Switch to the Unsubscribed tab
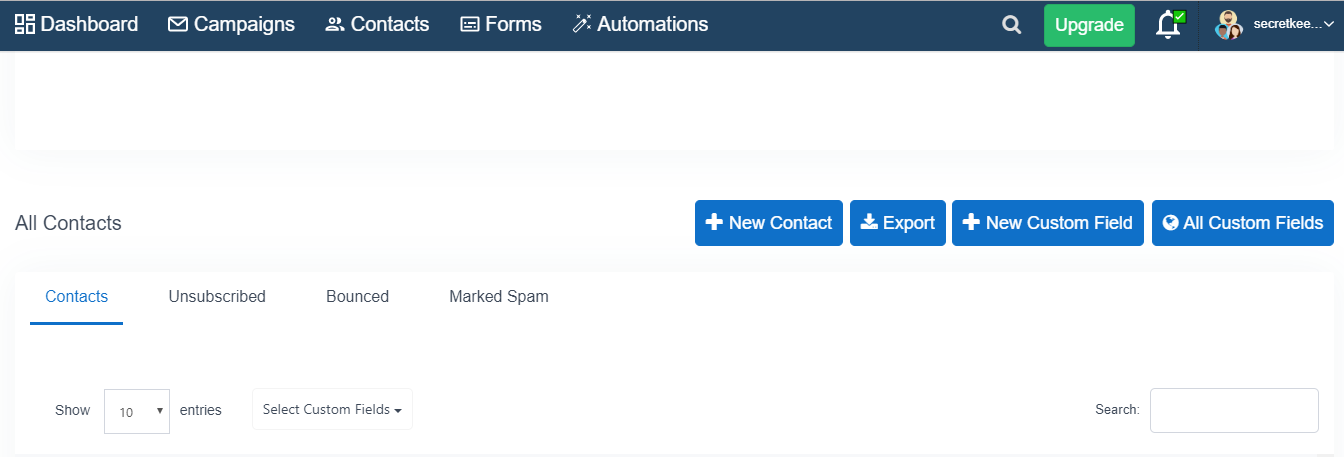 coord(217,296)
